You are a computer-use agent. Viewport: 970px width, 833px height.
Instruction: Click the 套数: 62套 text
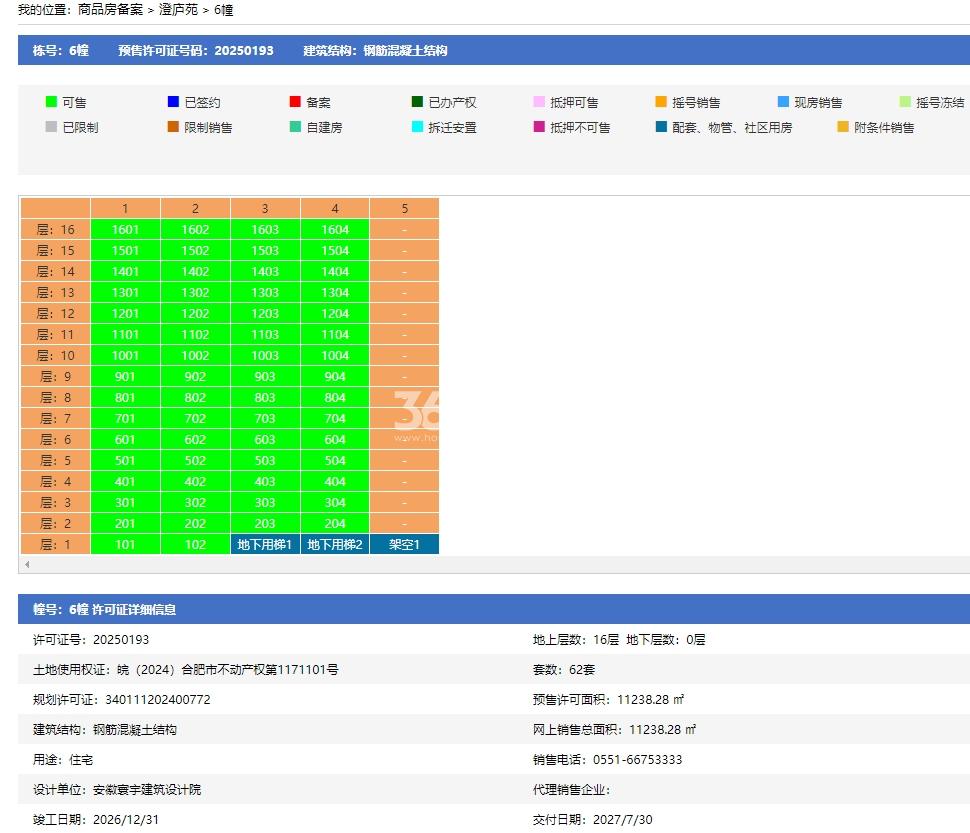click(x=564, y=670)
